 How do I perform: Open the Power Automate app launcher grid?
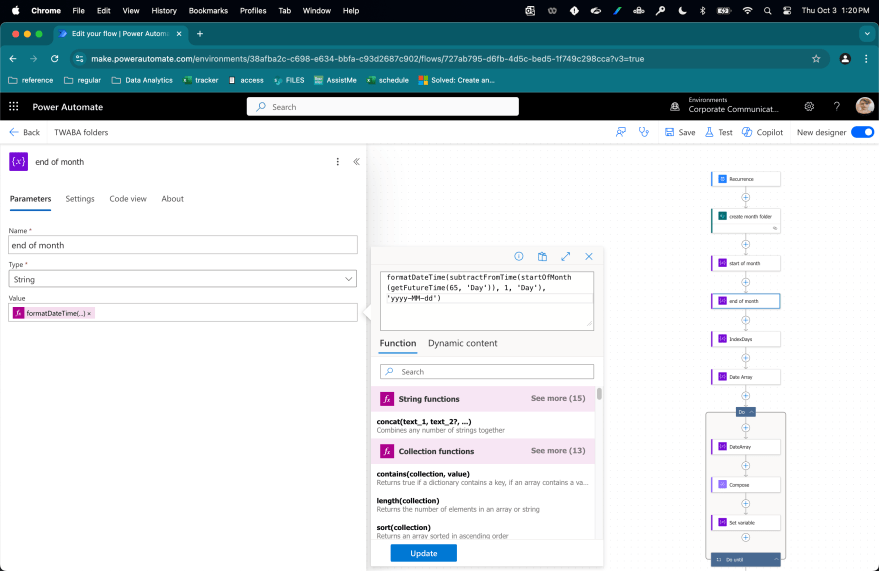click(14, 107)
